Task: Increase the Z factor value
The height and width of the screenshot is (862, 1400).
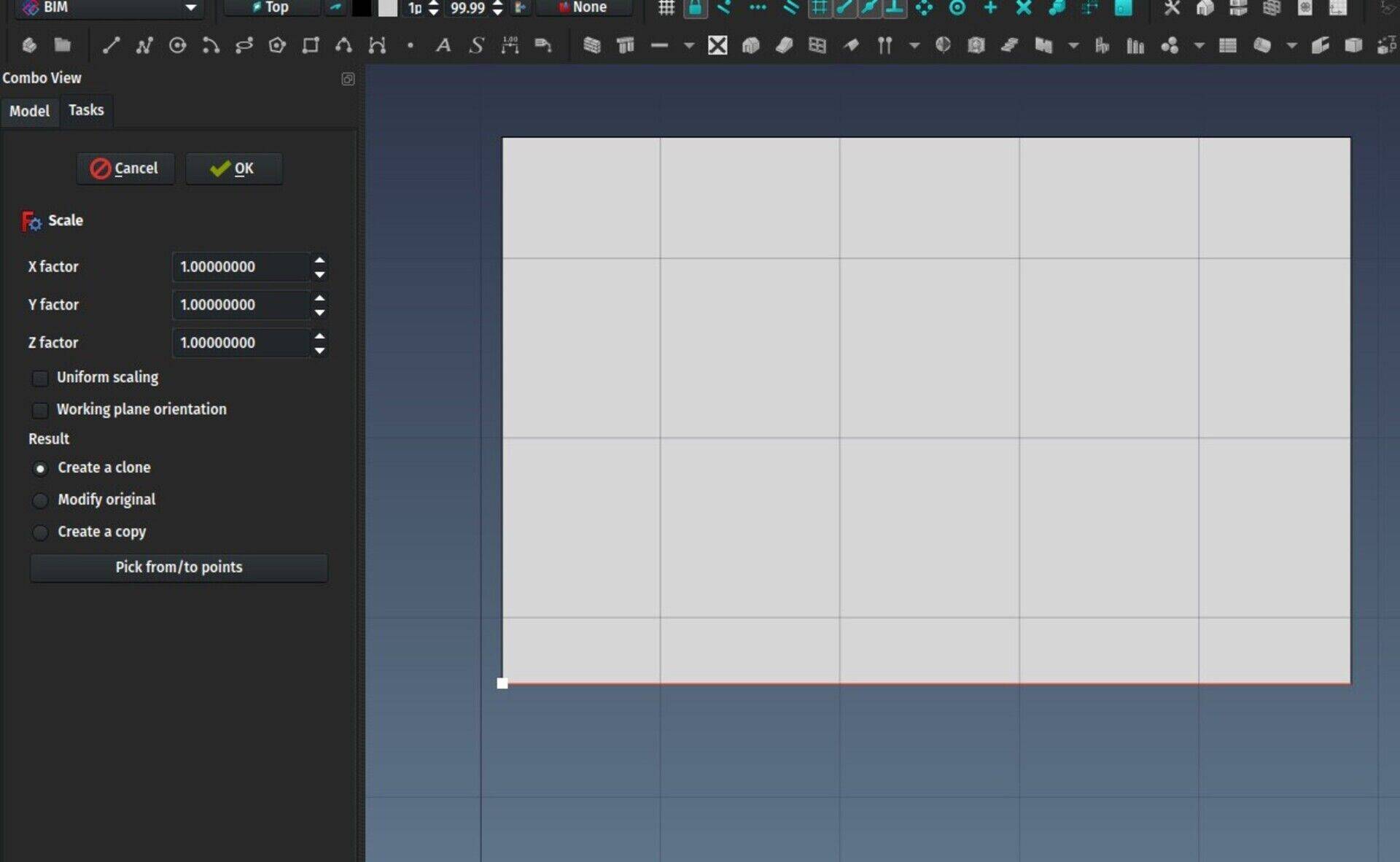Action: (x=319, y=335)
